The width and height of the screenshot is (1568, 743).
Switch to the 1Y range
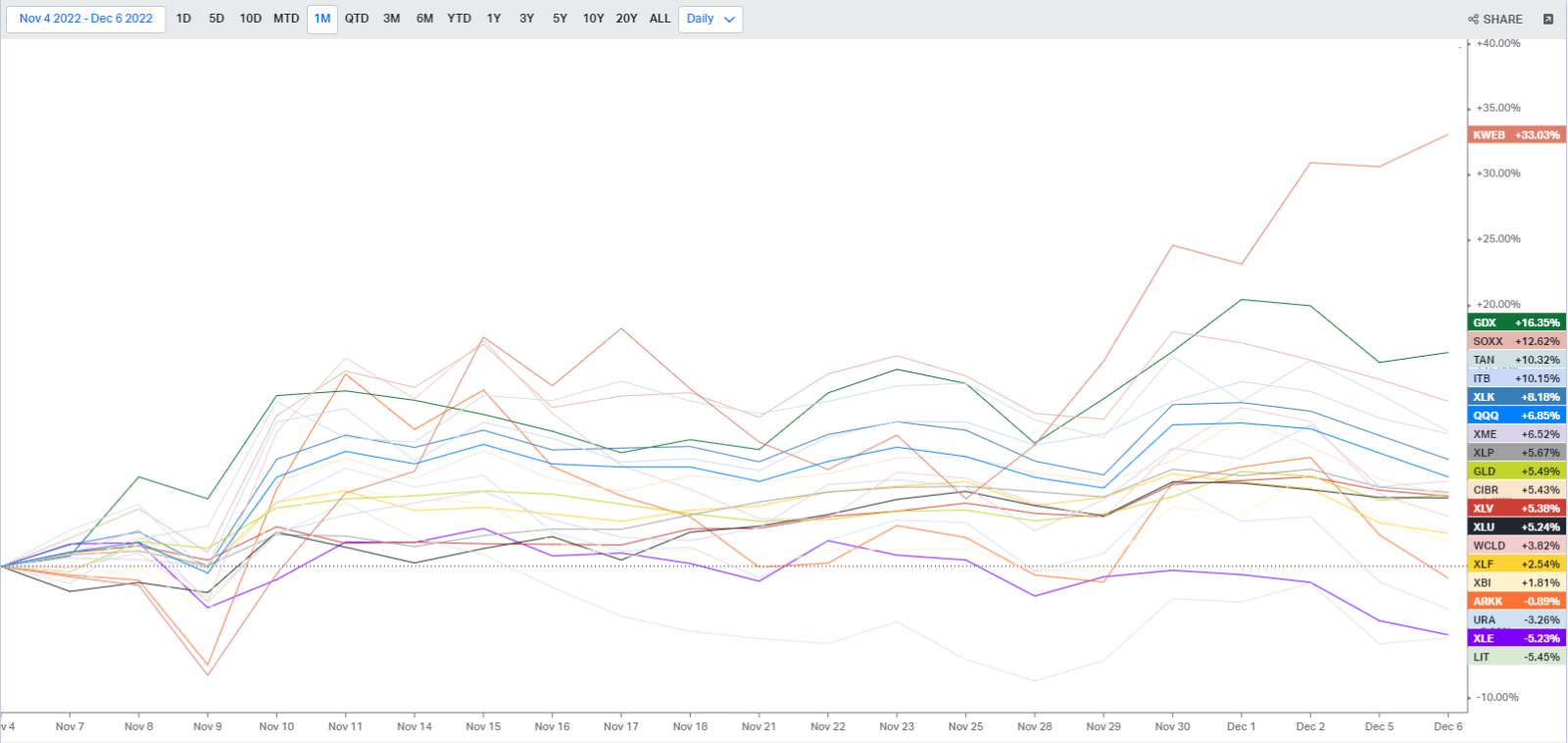coord(494,19)
